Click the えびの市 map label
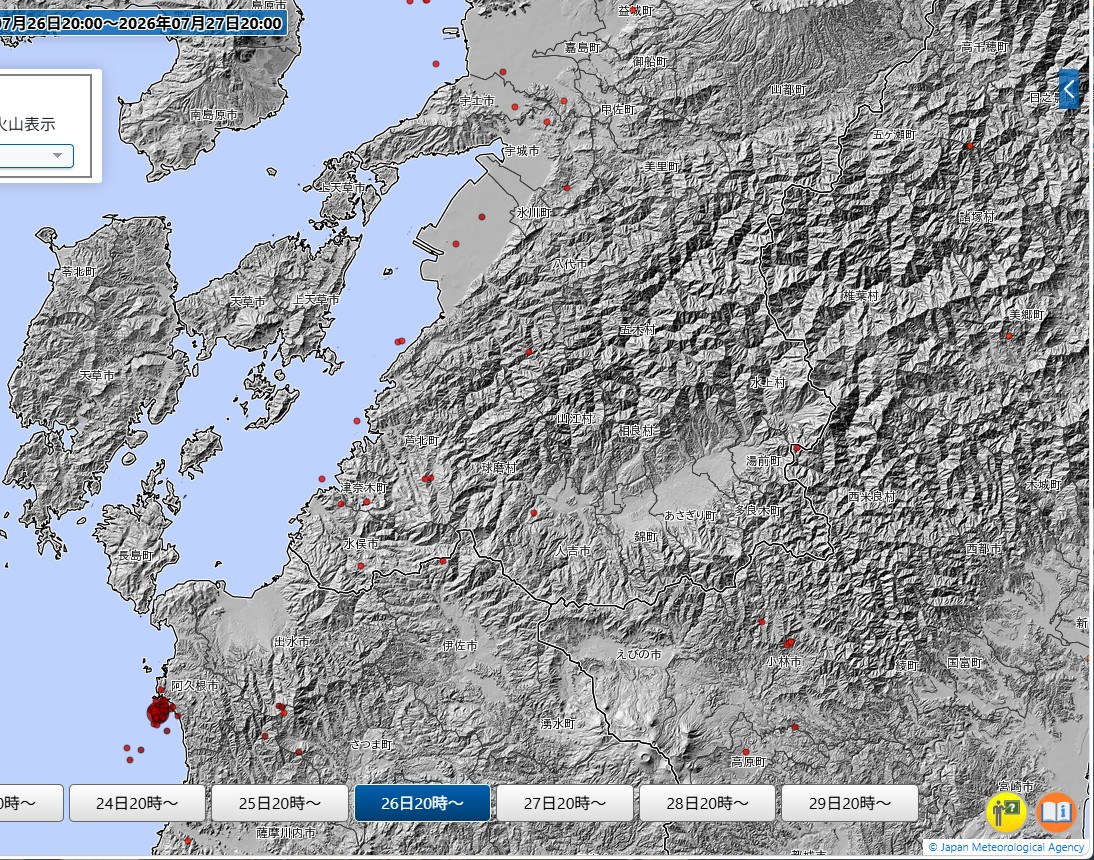 [x=638, y=654]
